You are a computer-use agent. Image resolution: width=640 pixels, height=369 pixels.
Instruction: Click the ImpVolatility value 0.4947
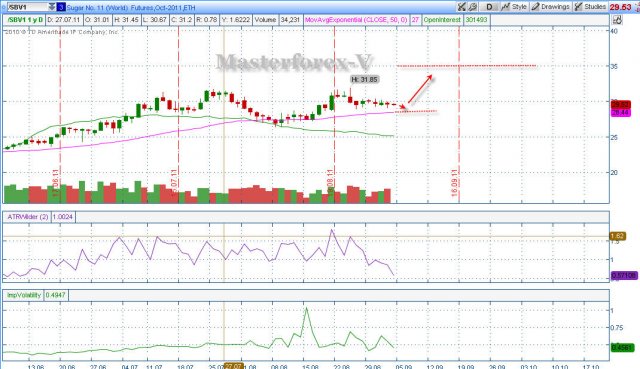[56, 295]
